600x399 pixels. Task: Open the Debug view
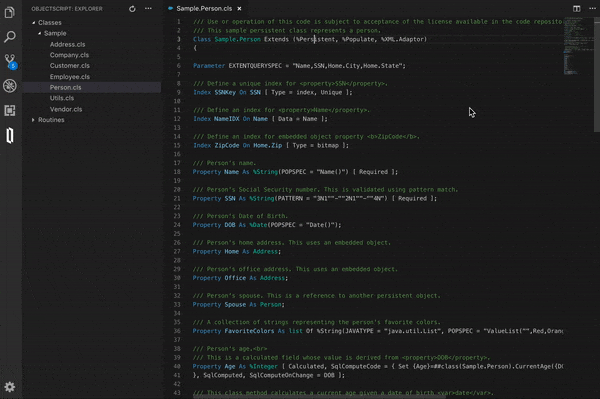[x=10, y=86]
